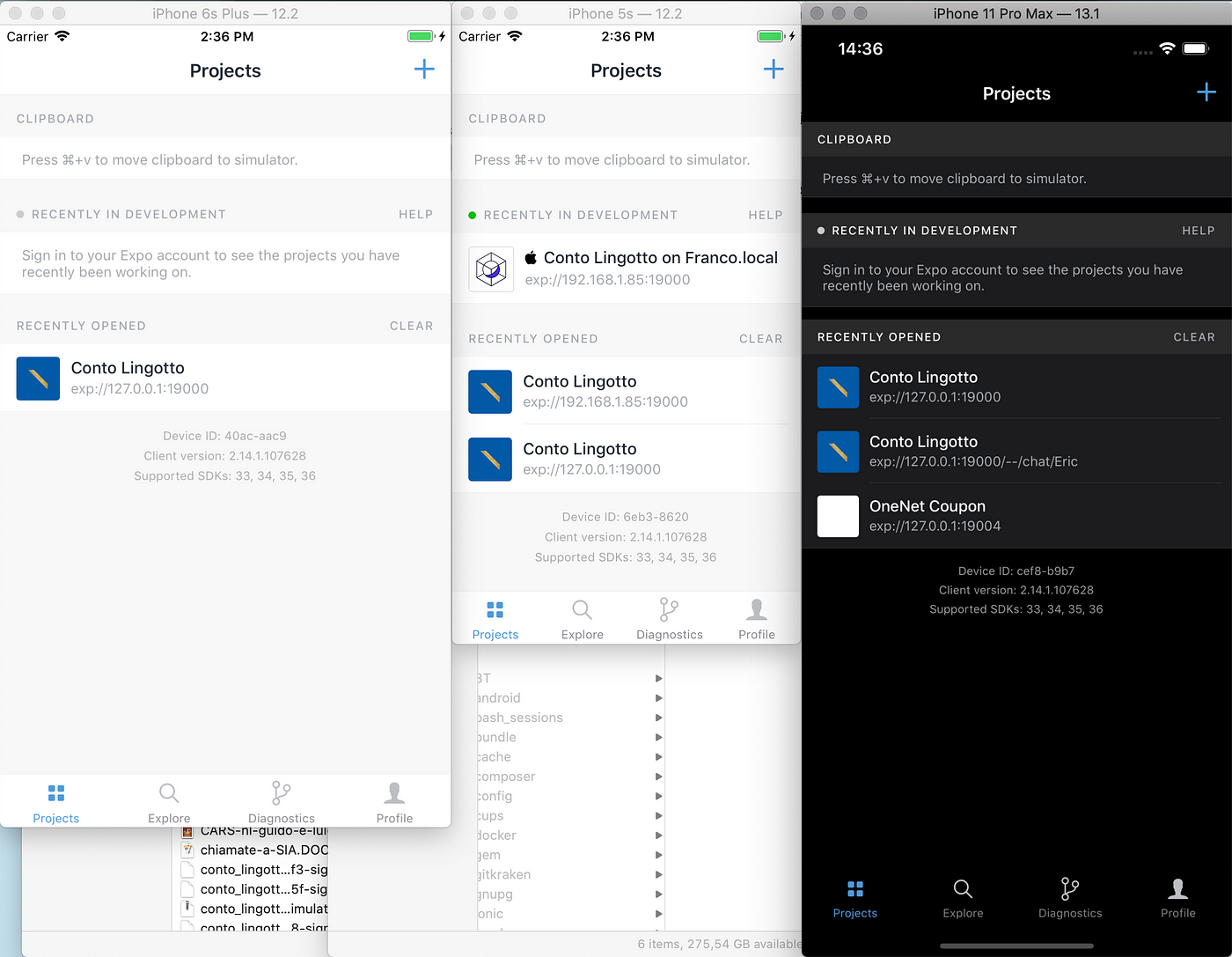Screen dimensions: 1232x957
Task: Click wireframe cube icon in iPhone 5s development row
Action: pyautogui.click(x=491, y=269)
